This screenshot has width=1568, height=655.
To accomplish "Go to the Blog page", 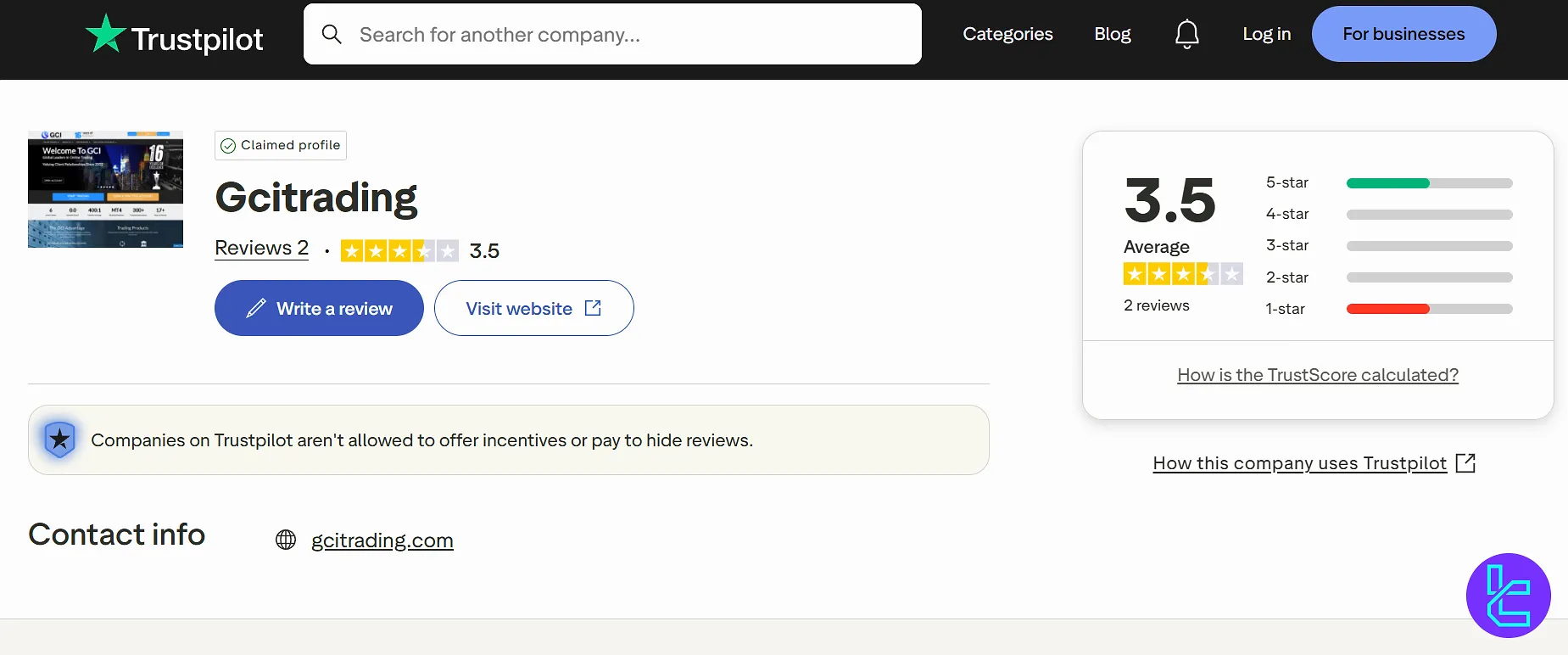I will tap(1112, 34).
